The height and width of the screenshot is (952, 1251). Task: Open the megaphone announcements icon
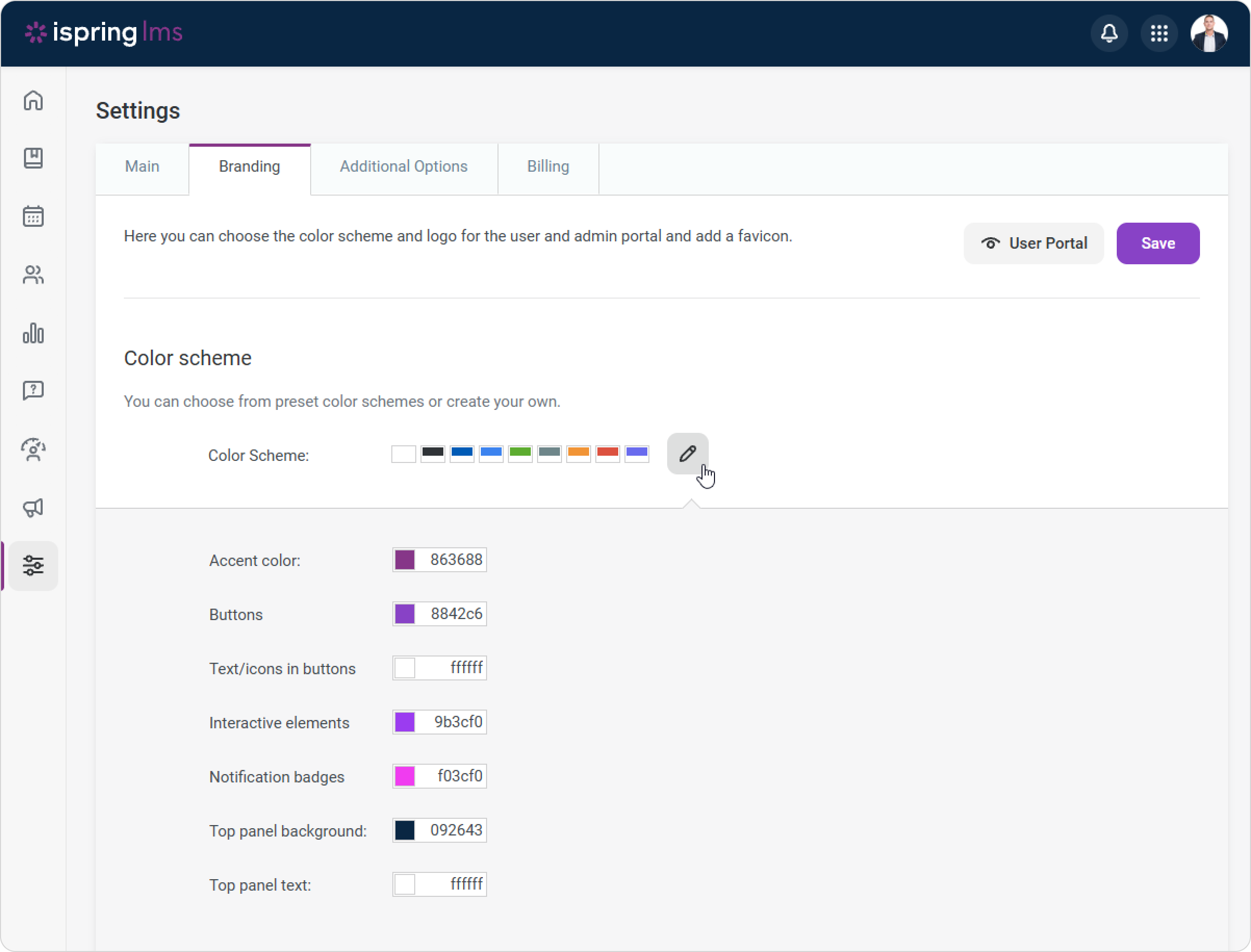coord(33,508)
